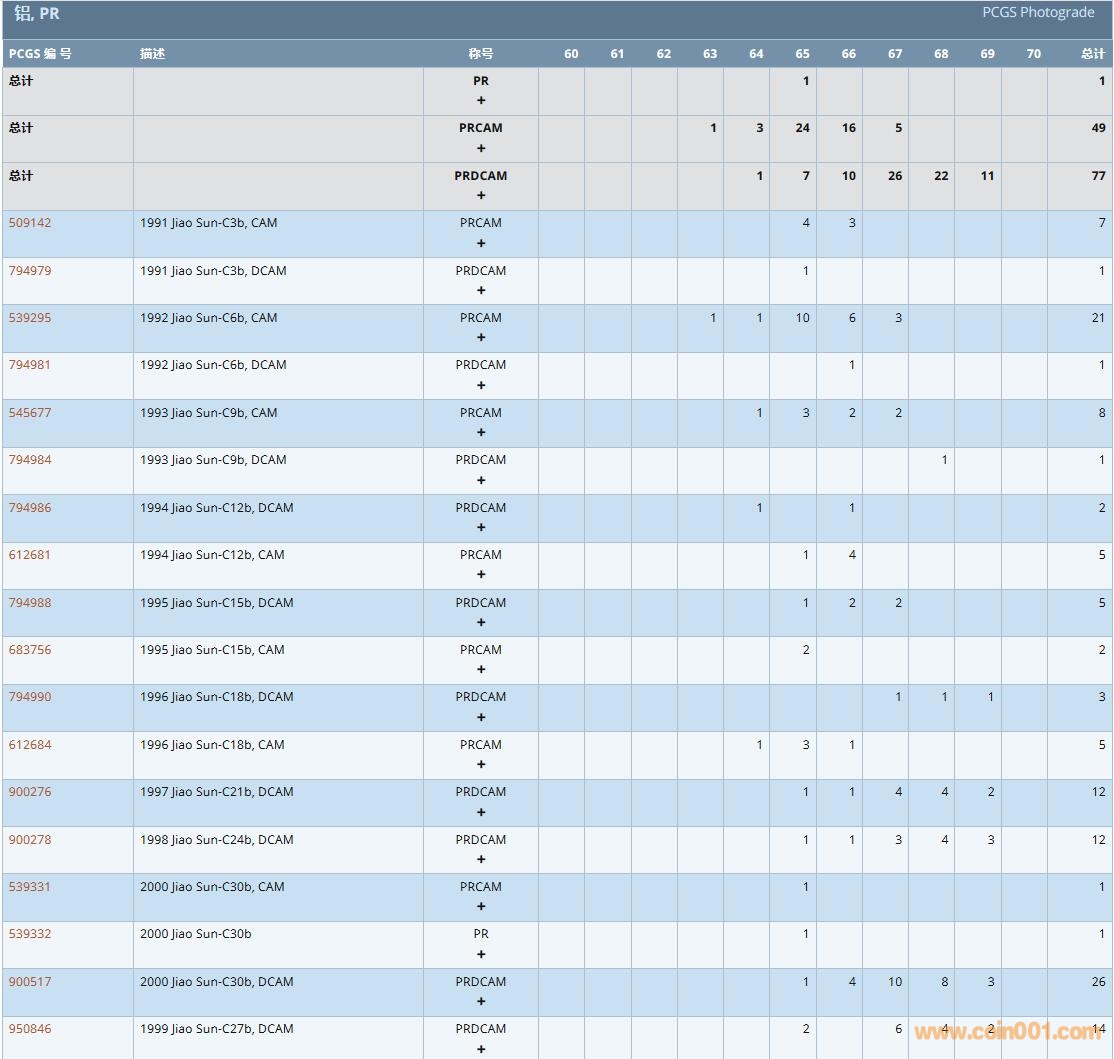Open PCGS number 950846 entry

(x=30, y=1029)
